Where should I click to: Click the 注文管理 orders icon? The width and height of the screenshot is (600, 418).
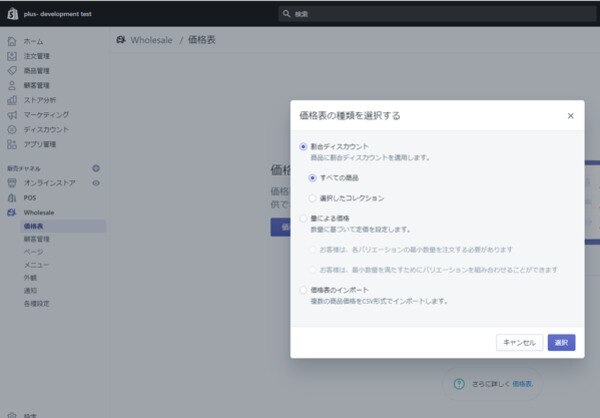click(x=12, y=56)
